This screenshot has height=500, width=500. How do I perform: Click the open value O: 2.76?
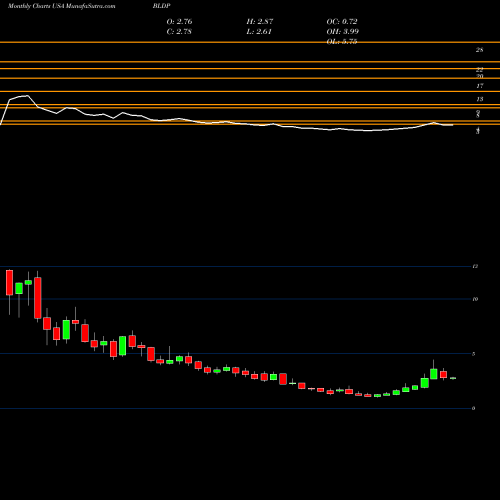tap(179, 21)
